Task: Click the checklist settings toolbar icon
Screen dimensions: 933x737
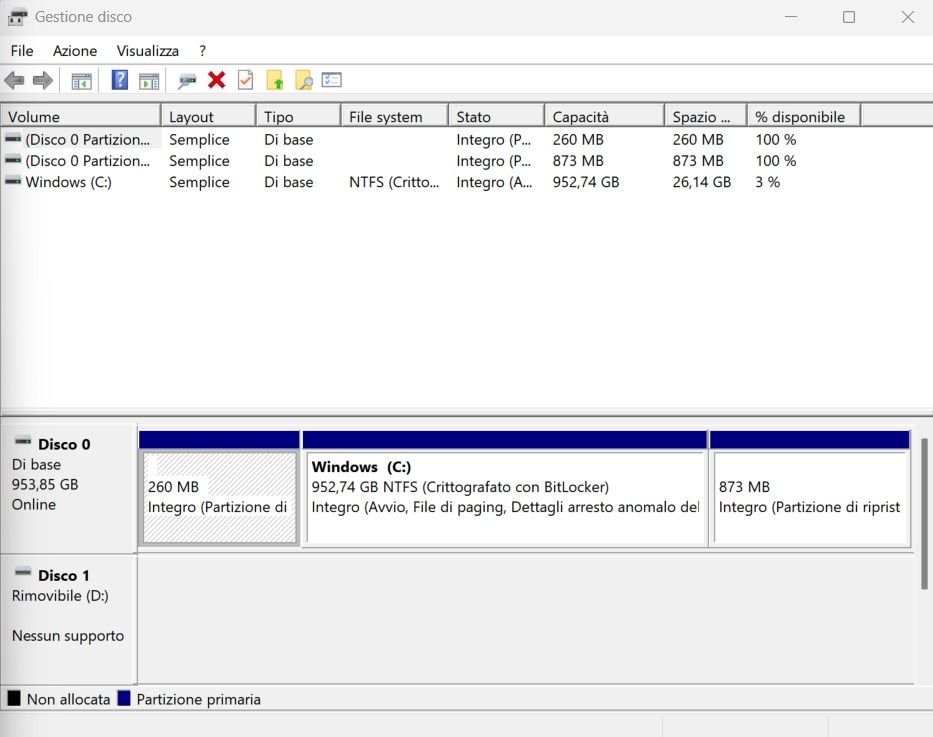Action: pyautogui.click(x=331, y=80)
